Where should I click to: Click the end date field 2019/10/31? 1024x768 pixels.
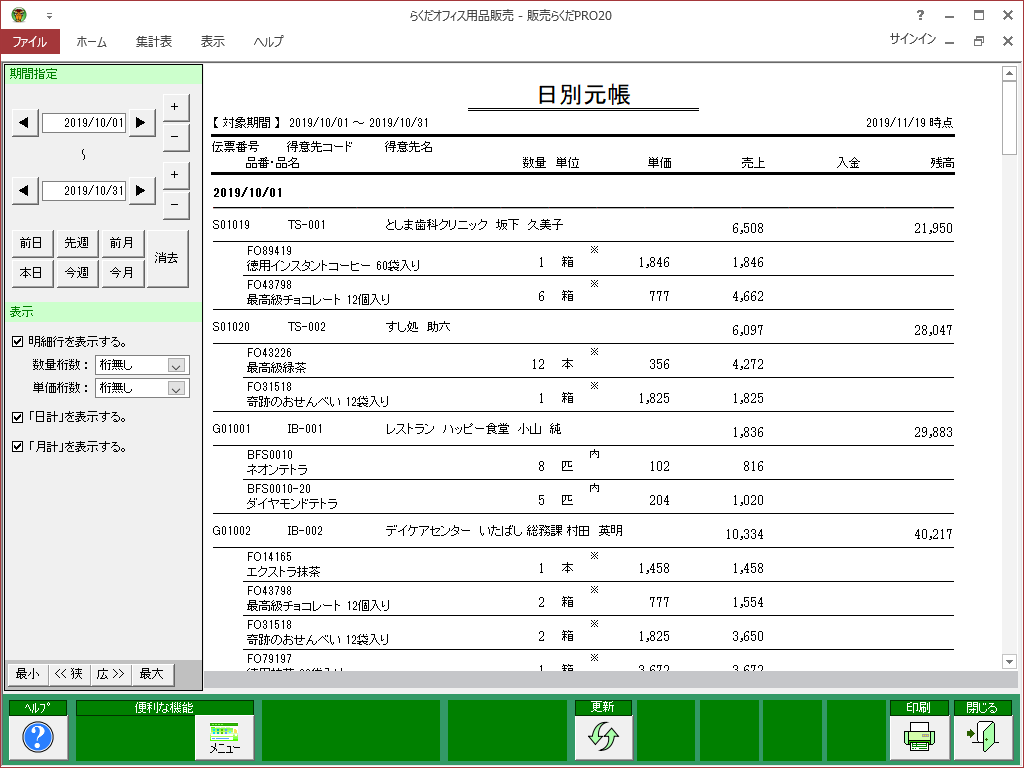[x=84, y=190]
